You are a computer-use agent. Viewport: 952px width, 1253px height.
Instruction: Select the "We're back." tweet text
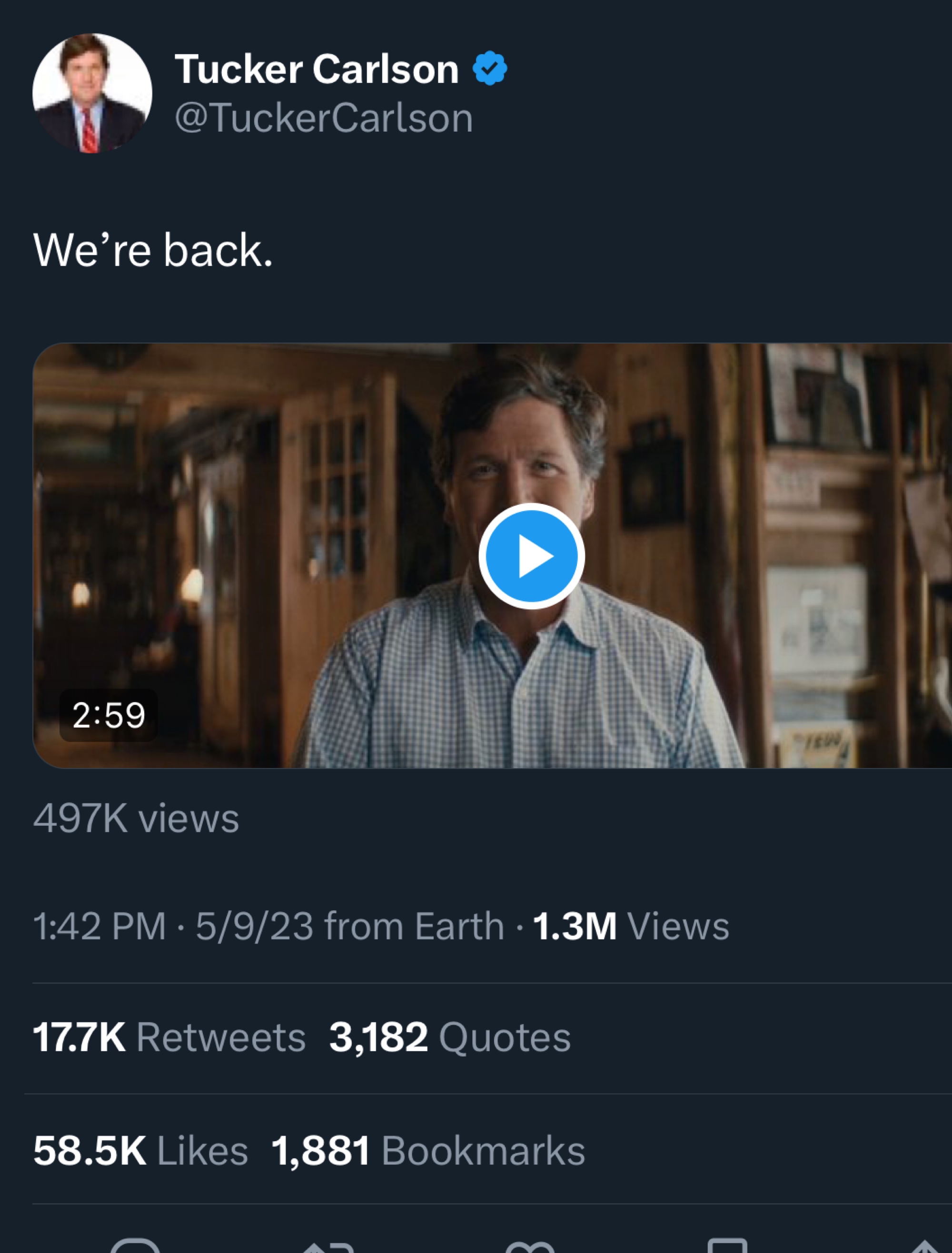[153, 250]
